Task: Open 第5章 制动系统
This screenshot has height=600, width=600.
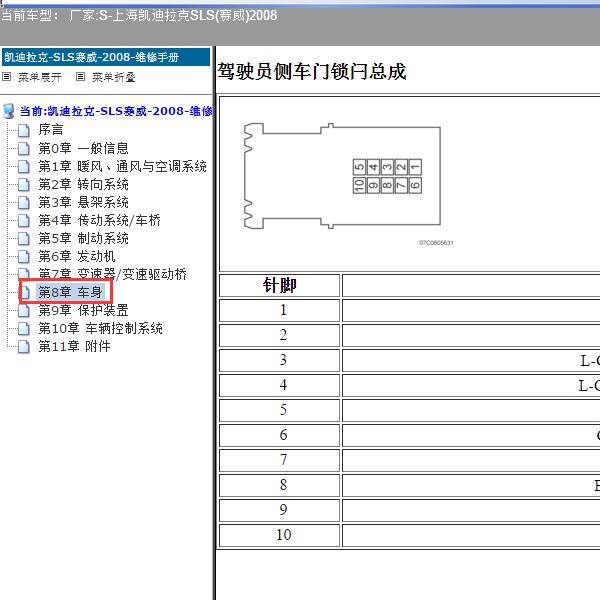Action: click(83, 238)
